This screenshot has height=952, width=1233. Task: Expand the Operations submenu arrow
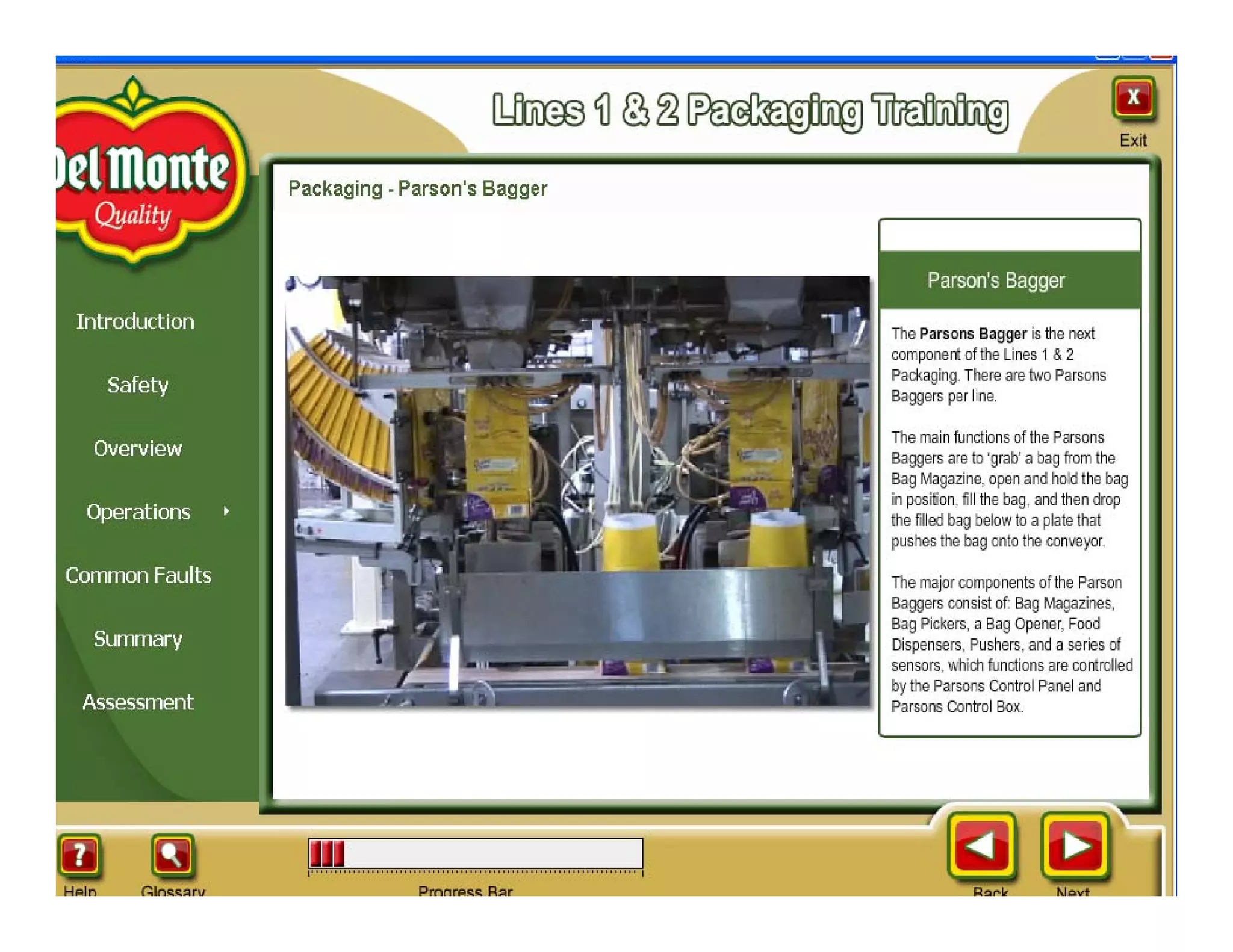pos(226,511)
